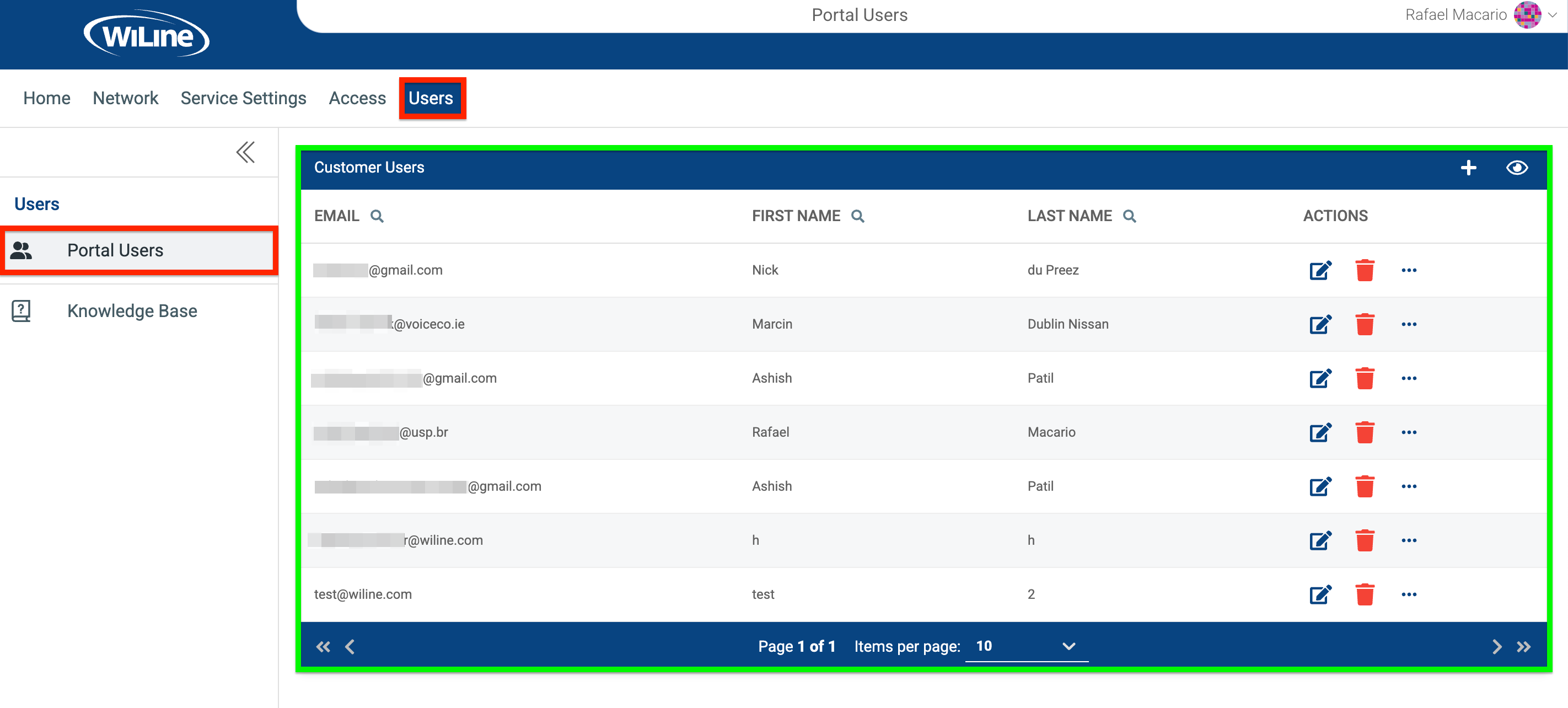
Task: Toggle the eye visibility icon in Customer Users header
Action: [1517, 168]
